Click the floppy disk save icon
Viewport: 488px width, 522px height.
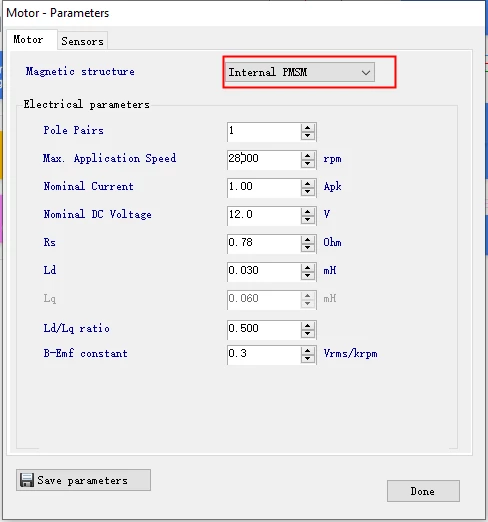[x=27, y=480]
